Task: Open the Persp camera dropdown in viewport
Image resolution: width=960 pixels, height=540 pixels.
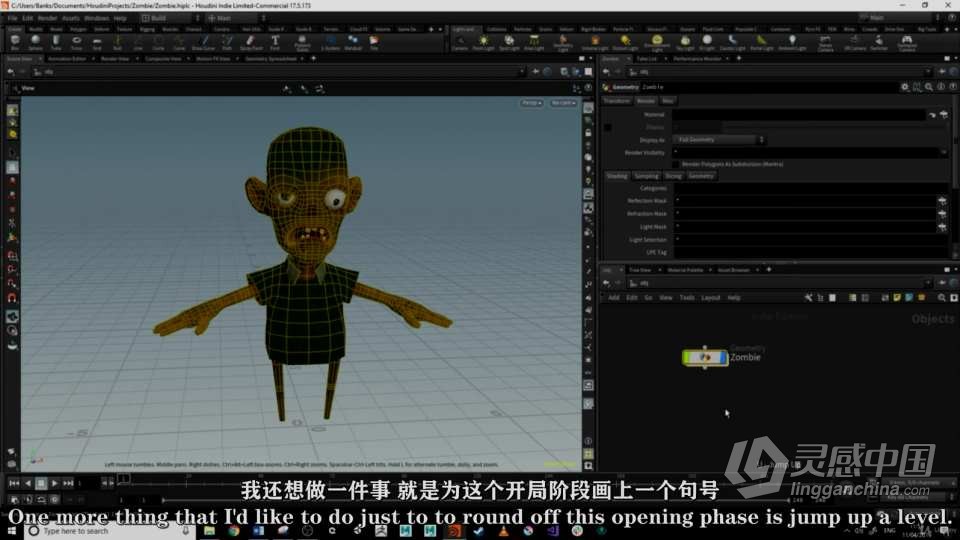Action: point(531,103)
